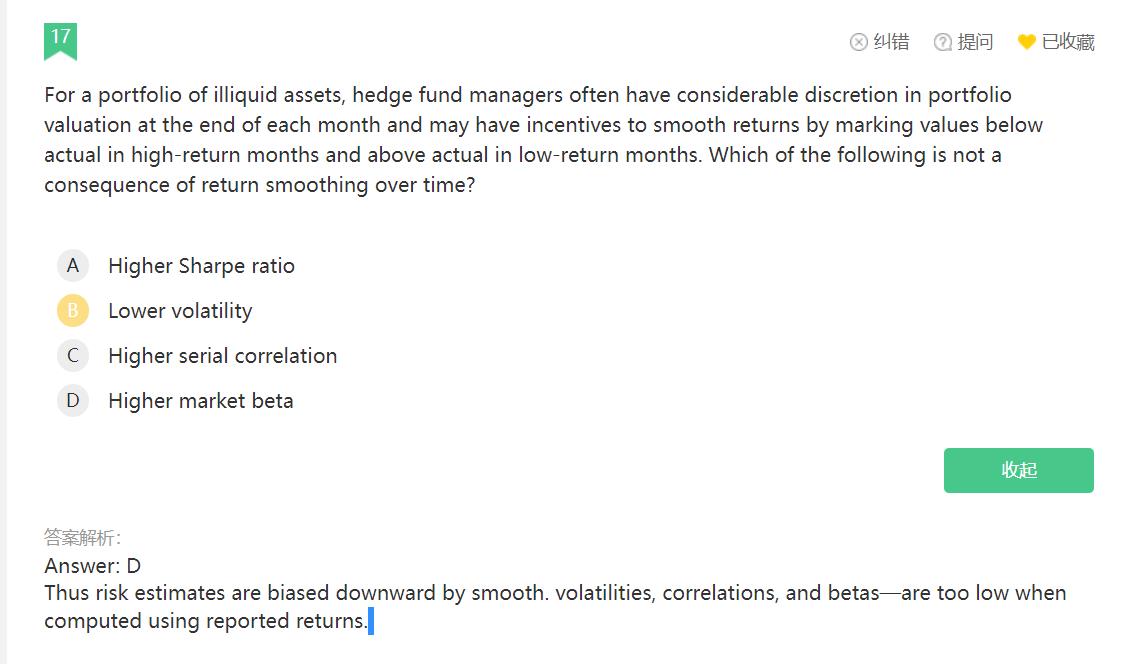Image resolution: width=1123 pixels, height=664 pixels.
Task: Collapse the explanation with the 收起 button
Action: (x=1018, y=470)
